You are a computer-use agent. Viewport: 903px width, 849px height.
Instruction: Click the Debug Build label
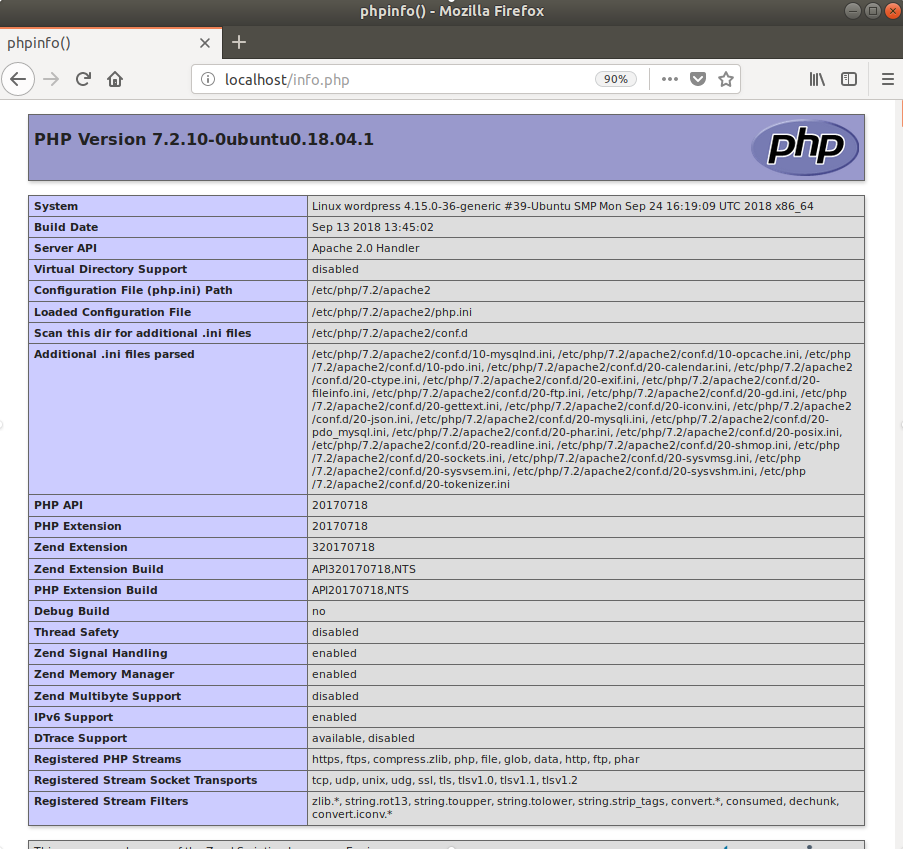(71, 611)
